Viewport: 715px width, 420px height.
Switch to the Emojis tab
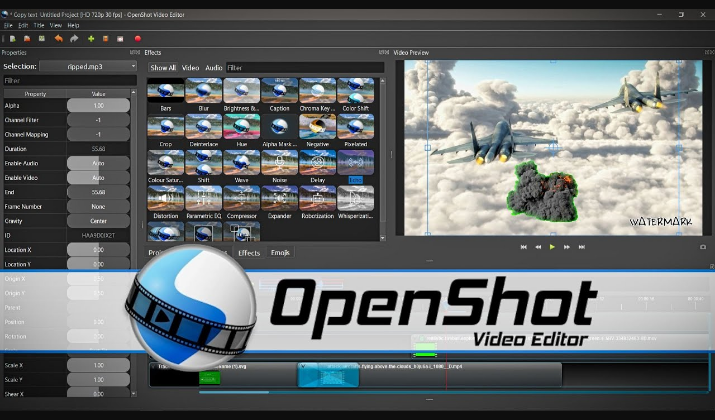tap(280, 253)
